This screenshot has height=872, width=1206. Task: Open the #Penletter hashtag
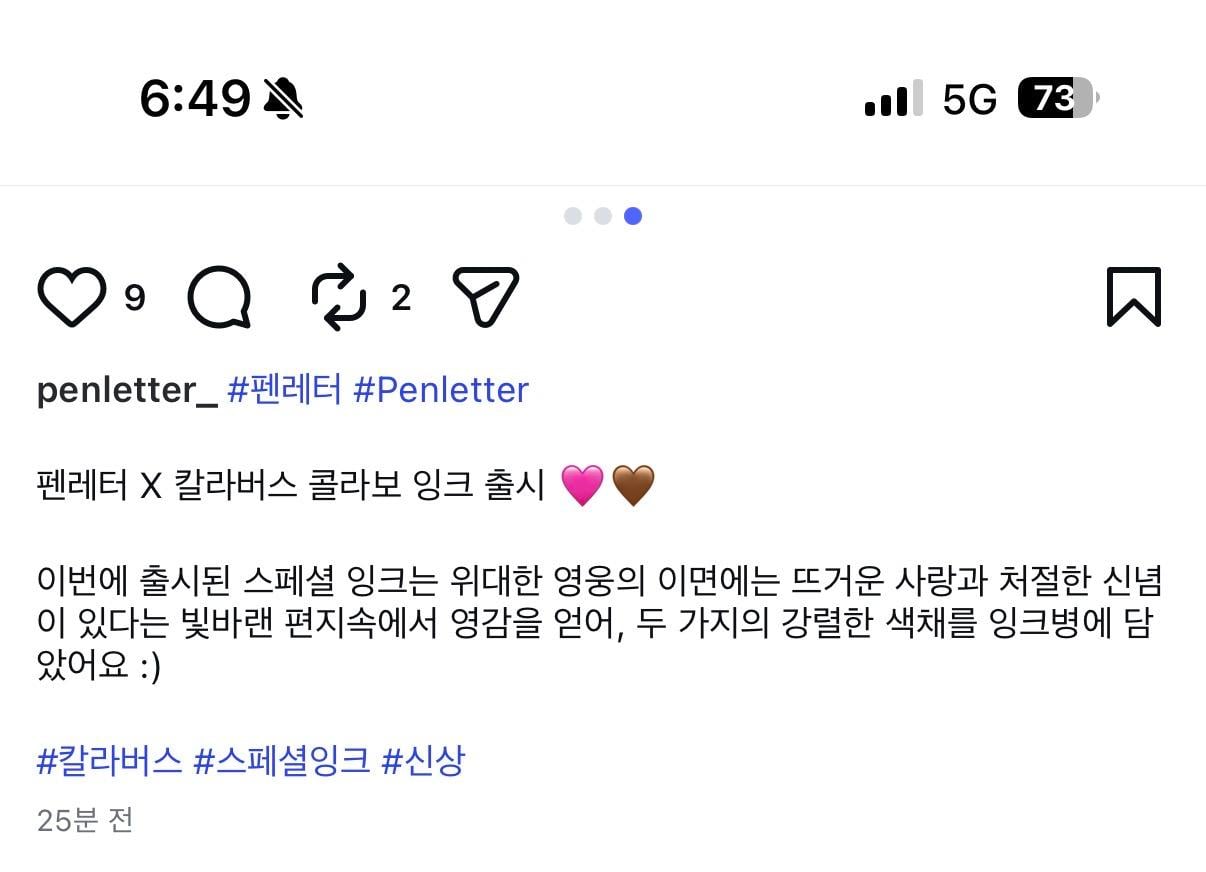[x=441, y=390]
